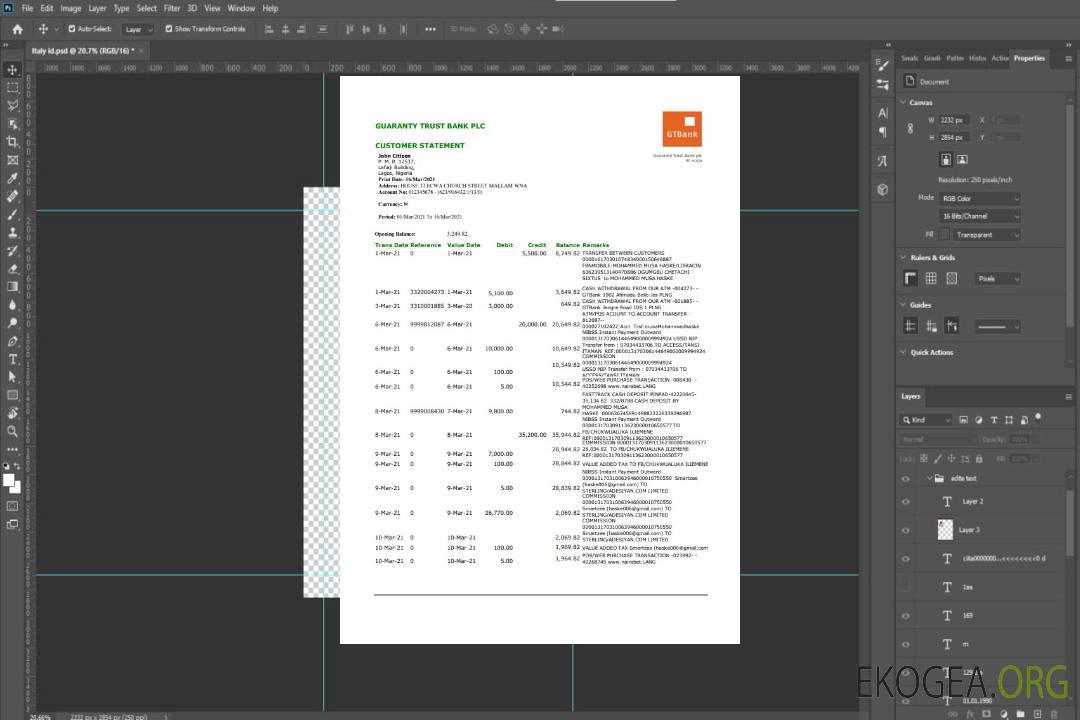
Task: Select the Brush tool
Action: coord(12,214)
